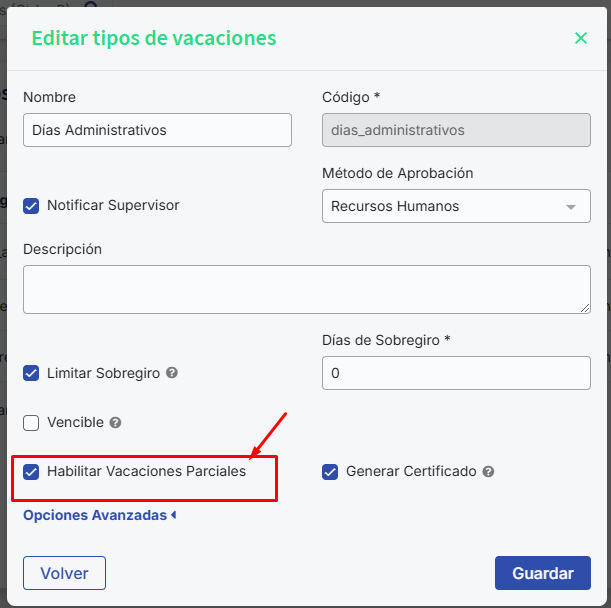Click the Volver button
Image resolution: width=611 pixels, height=608 pixels.
64,573
